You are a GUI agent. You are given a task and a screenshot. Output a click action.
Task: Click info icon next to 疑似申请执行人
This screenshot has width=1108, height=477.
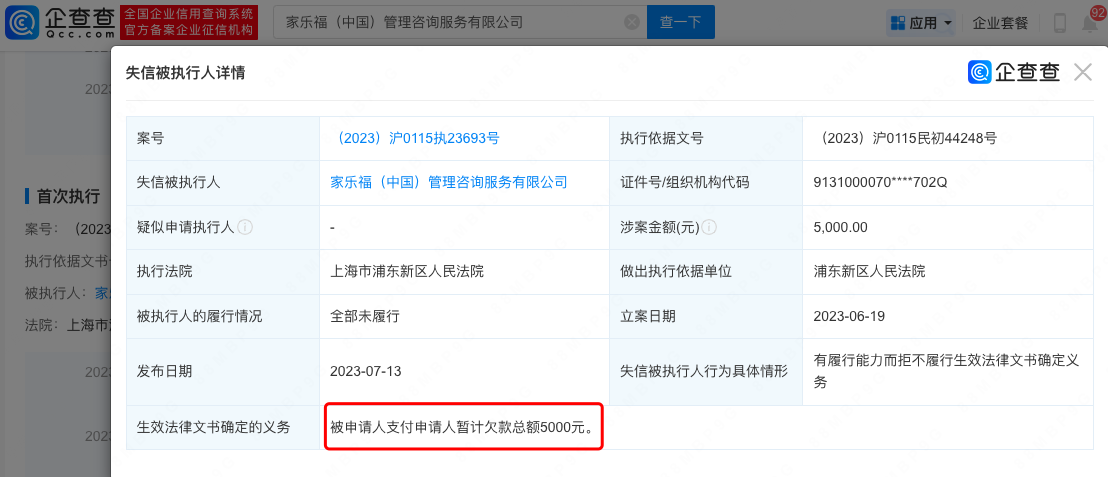pyautogui.click(x=244, y=228)
